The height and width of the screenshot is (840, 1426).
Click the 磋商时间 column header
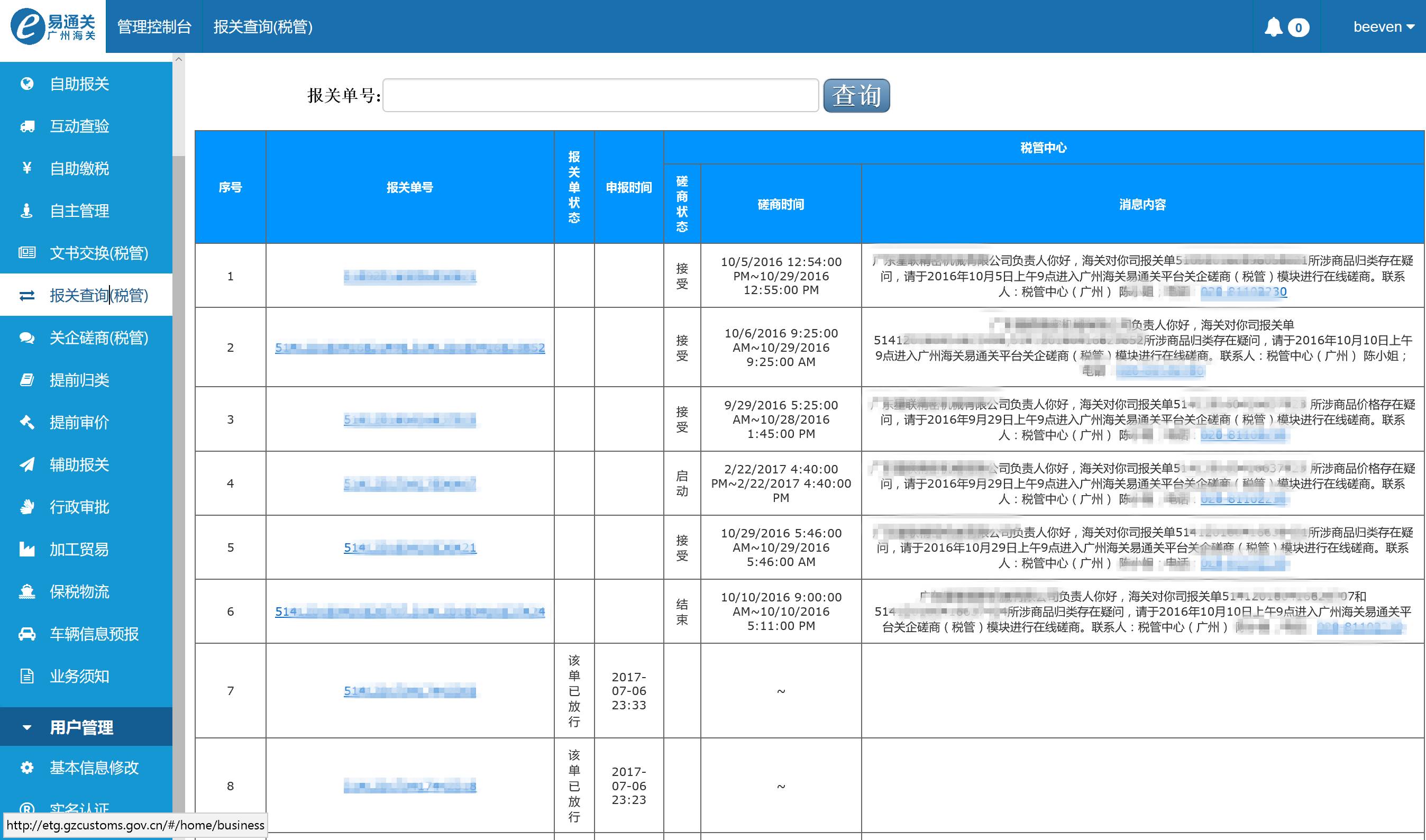coord(781,204)
